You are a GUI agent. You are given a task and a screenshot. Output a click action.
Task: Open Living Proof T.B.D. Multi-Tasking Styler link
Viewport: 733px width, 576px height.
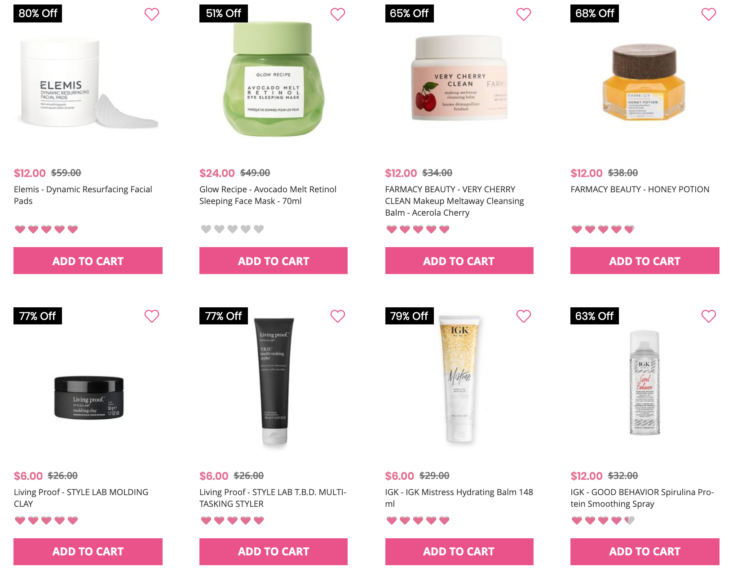273,498
